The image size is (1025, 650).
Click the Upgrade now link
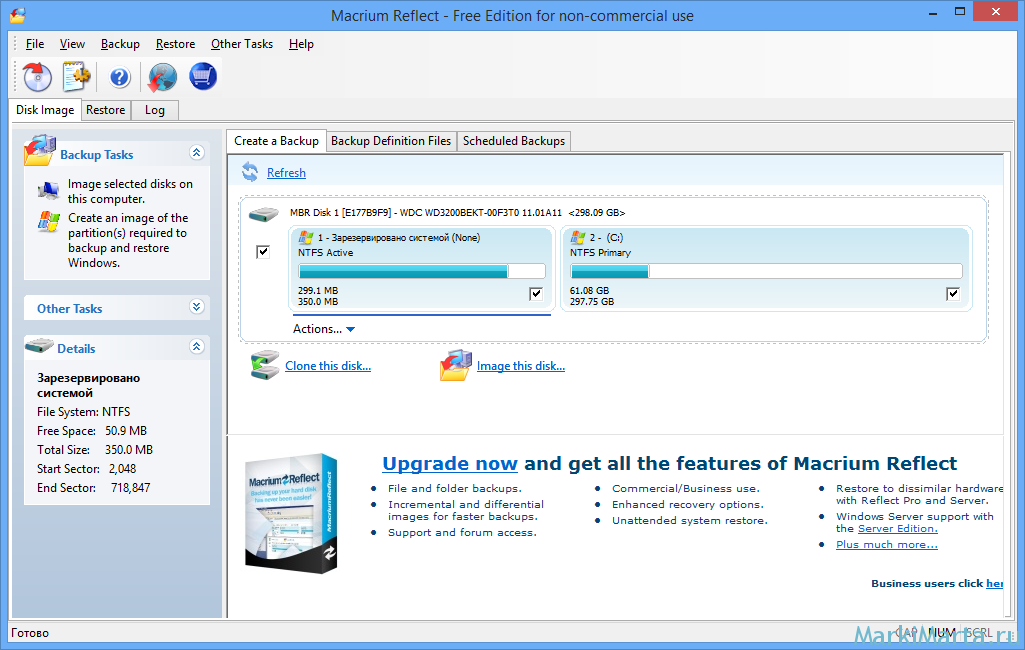pyautogui.click(x=450, y=464)
